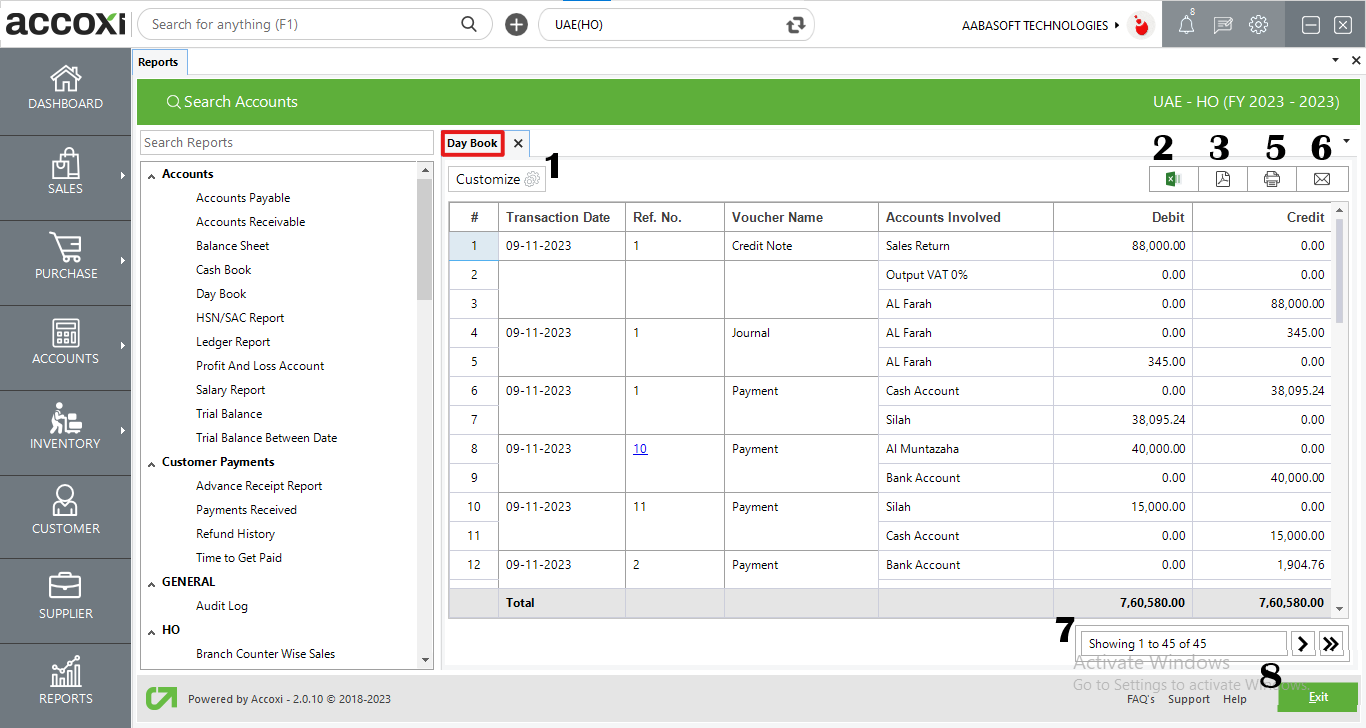1366x728 pixels.
Task: Click in the Search Reports field
Action: click(286, 142)
